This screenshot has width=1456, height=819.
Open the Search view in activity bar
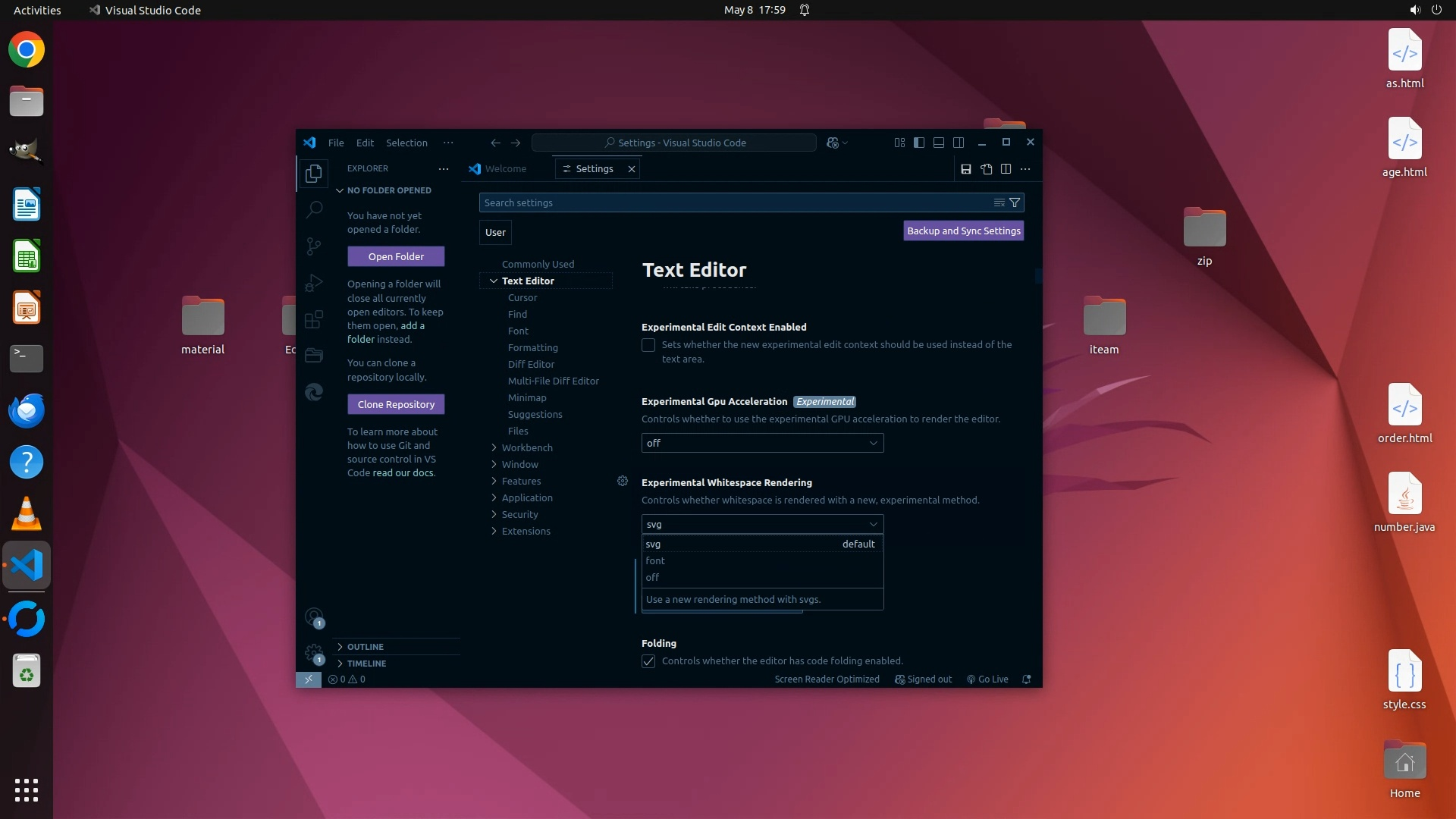(314, 209)
